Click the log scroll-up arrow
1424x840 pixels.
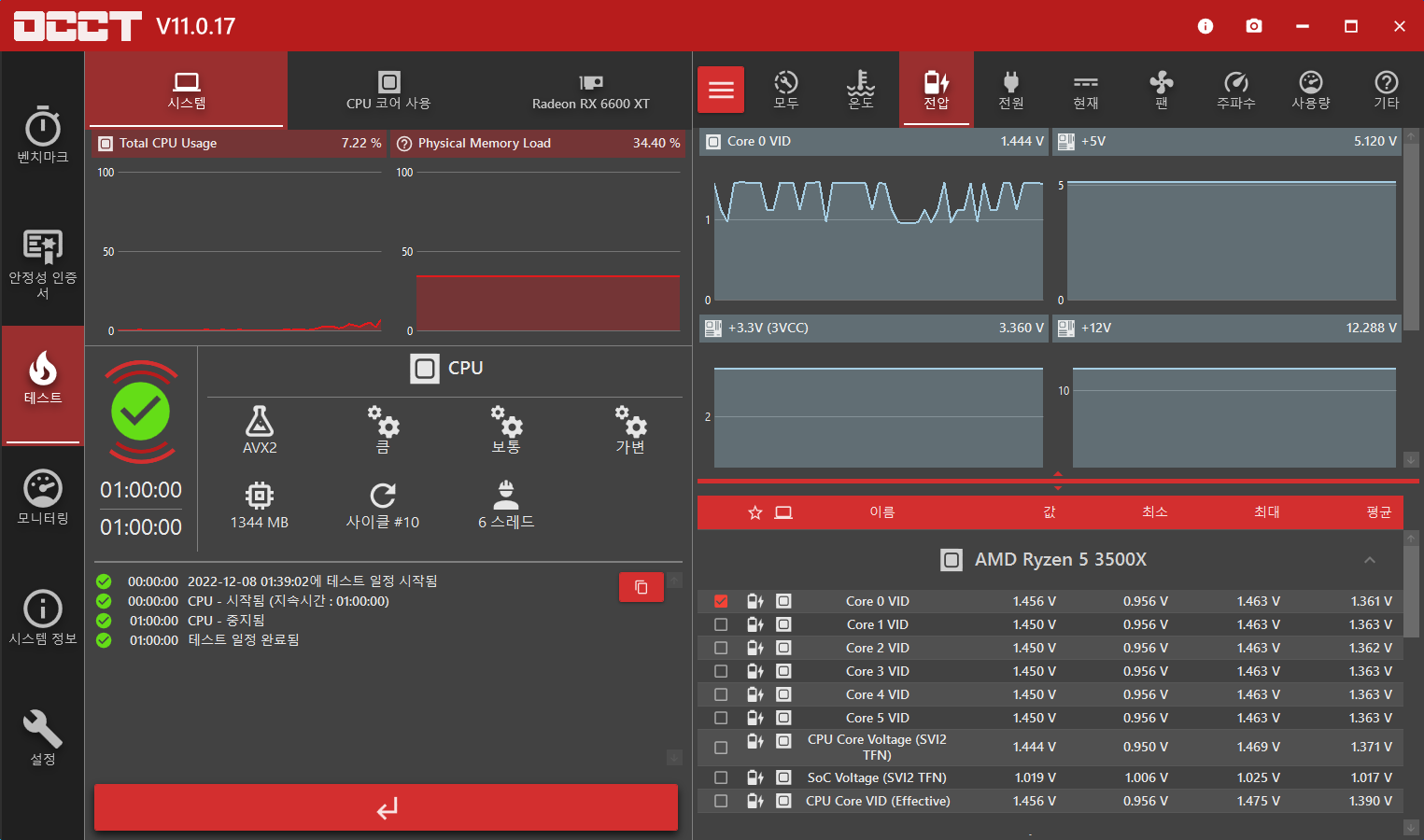pos(675,580)
